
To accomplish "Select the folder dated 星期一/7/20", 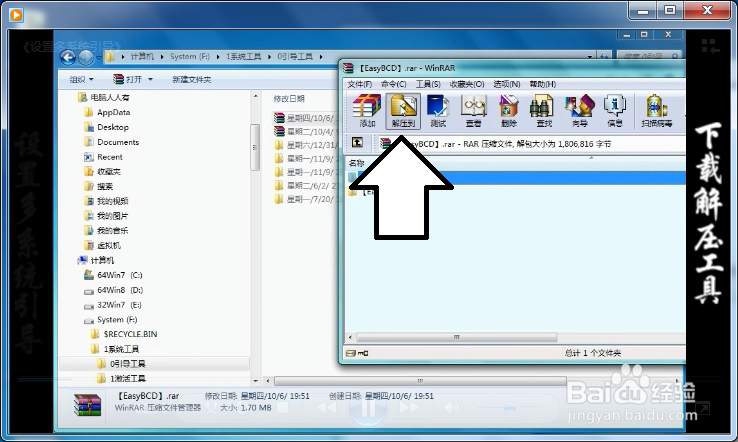I will click(306, 200).
